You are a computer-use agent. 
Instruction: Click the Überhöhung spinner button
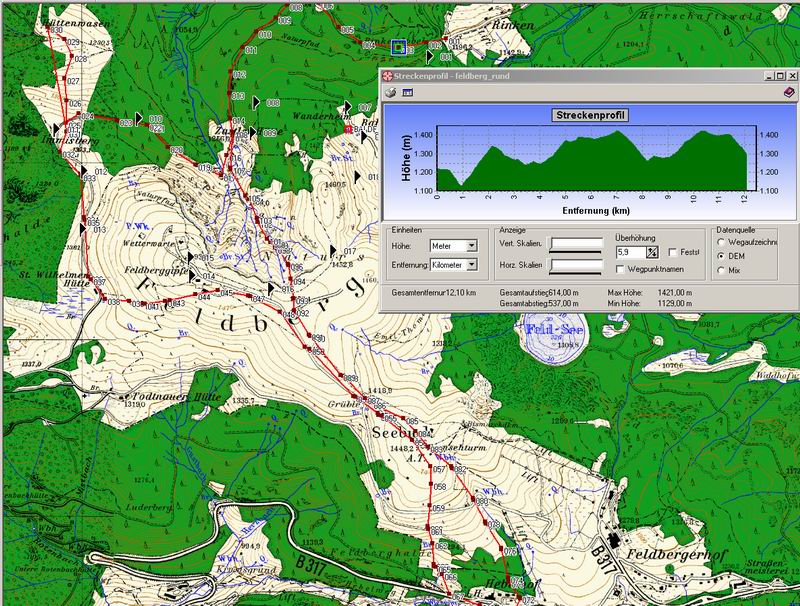653,252
